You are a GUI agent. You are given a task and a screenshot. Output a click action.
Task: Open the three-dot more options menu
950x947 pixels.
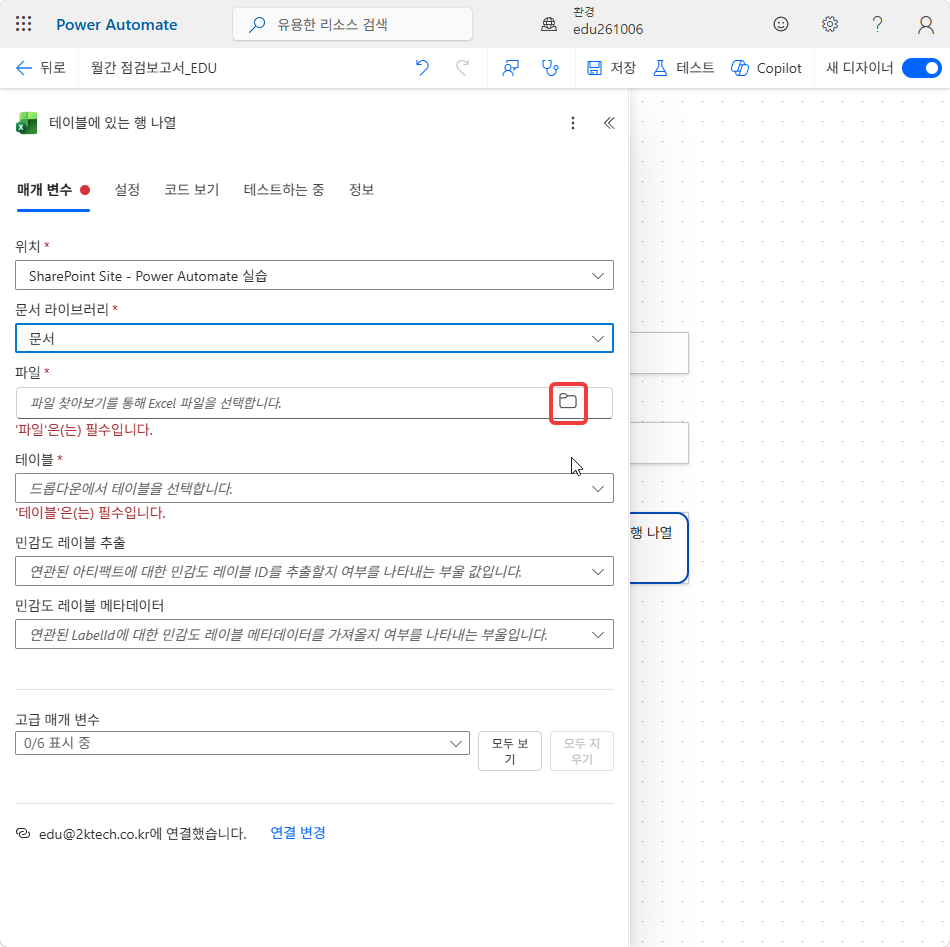573,123
